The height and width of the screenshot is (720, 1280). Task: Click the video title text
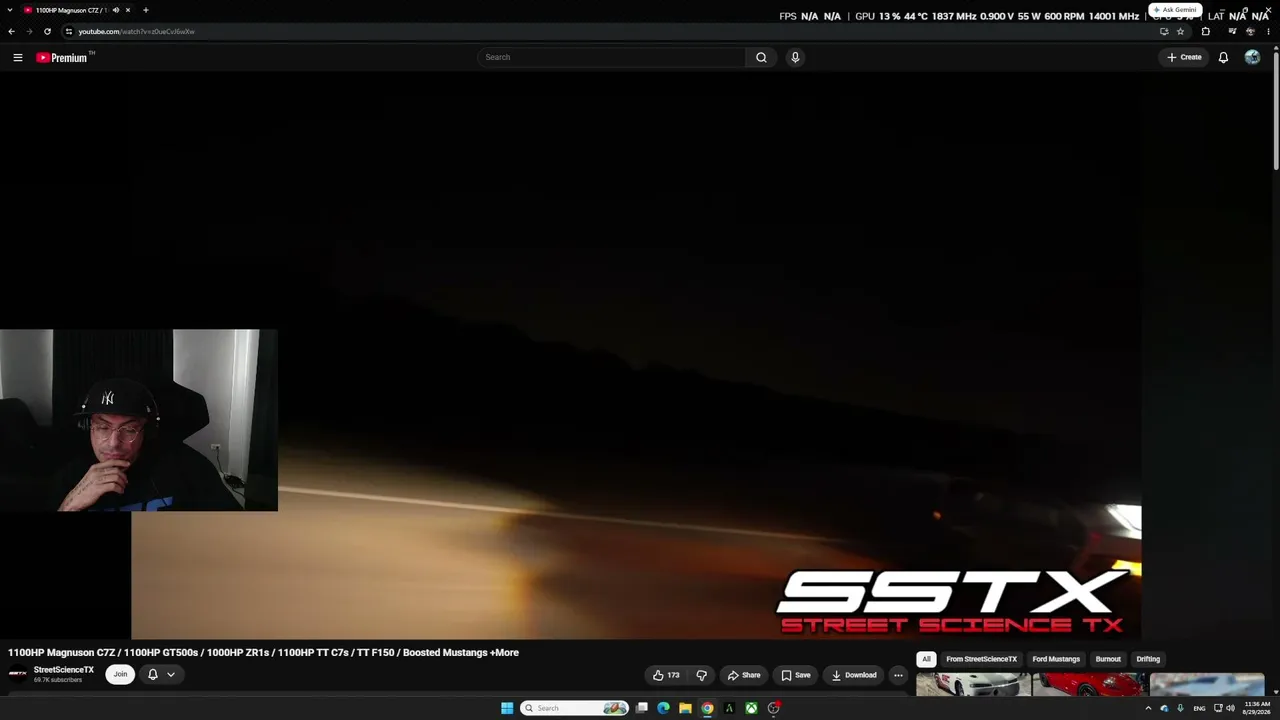pos(263,653)
